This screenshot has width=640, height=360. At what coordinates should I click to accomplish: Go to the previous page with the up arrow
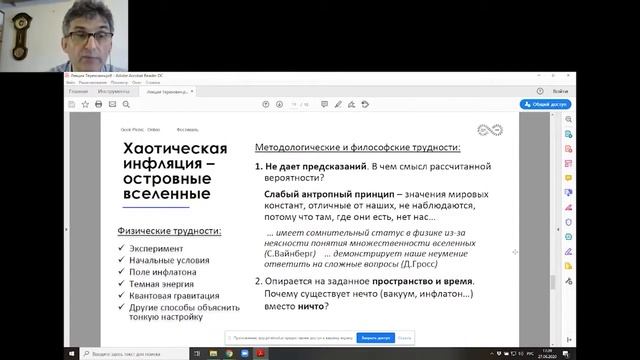tap(266, 104)
